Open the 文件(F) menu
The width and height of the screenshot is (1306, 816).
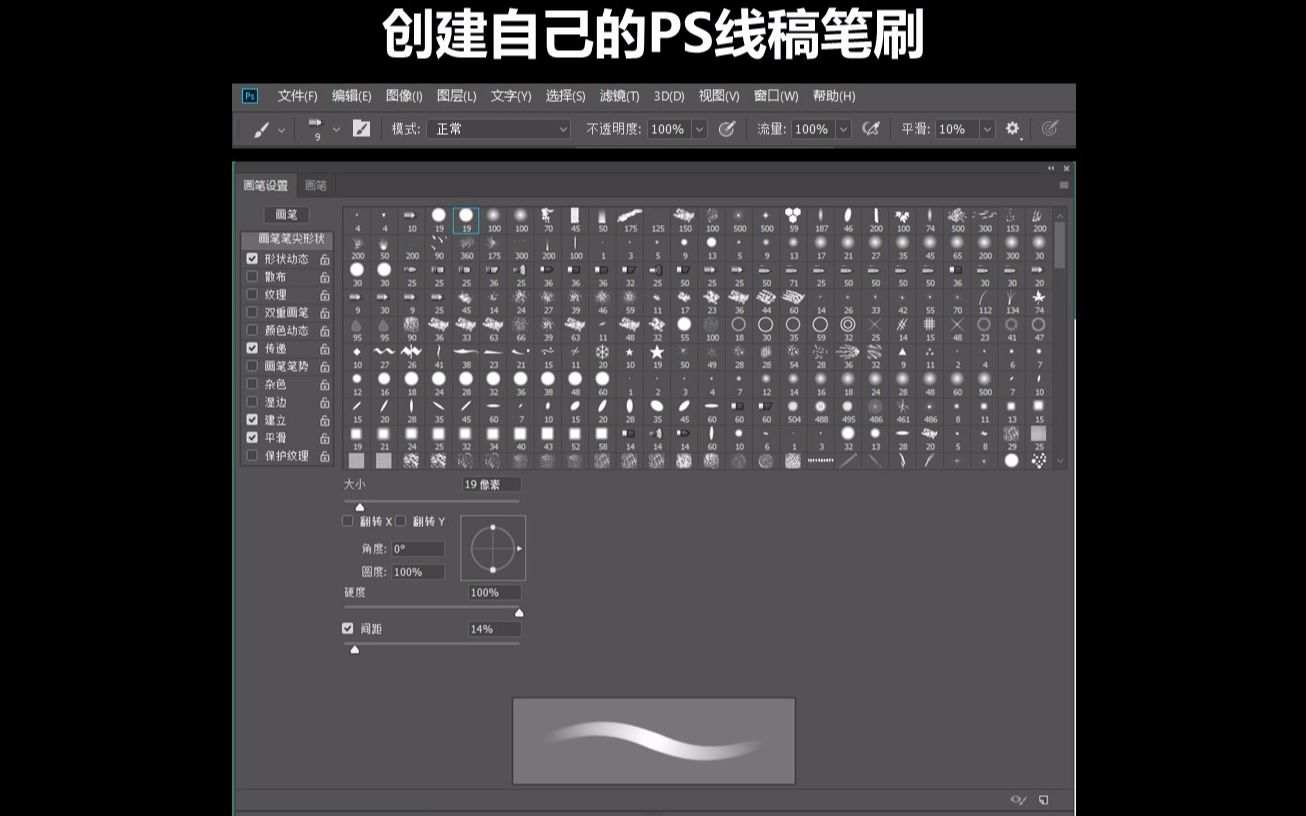tap(297, 96)
